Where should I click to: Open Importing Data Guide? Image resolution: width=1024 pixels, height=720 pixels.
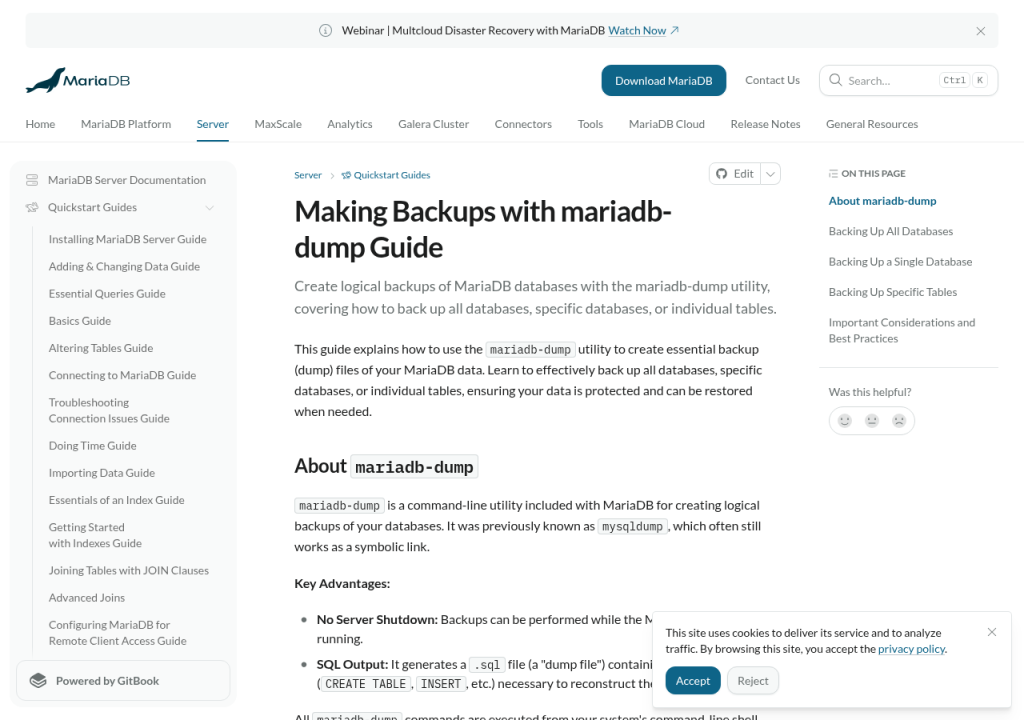[102, 473]
